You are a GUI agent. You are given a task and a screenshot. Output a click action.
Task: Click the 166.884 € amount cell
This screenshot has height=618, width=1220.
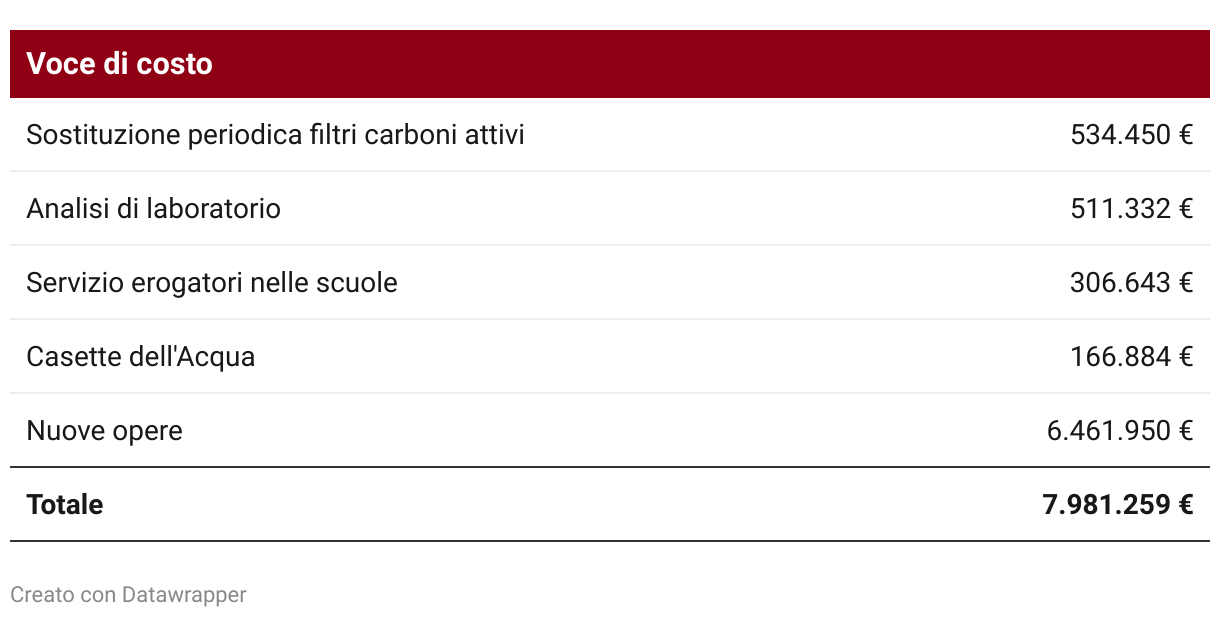click(x=1131, y=356)
